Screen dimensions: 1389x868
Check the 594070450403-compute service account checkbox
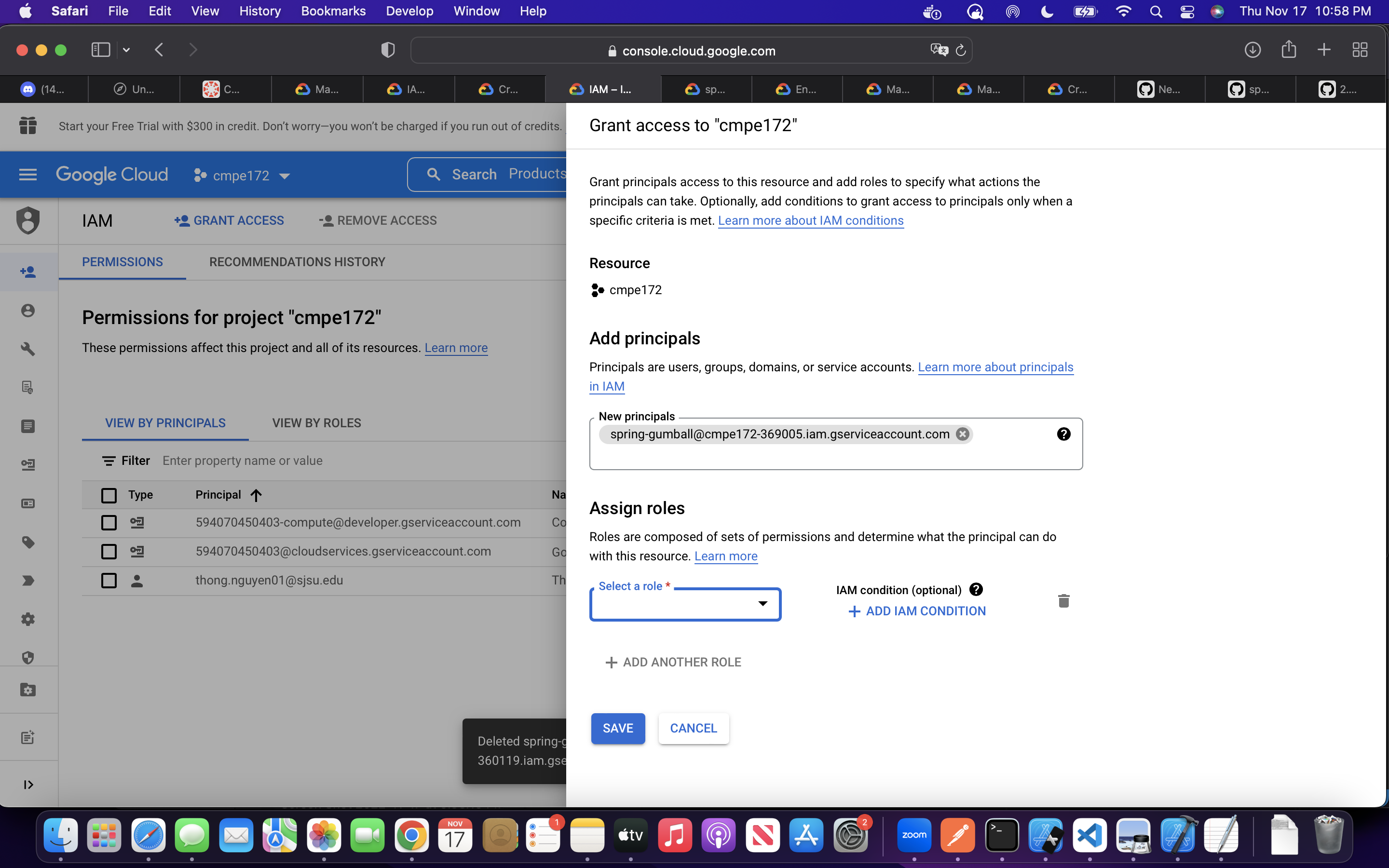pos(109,522)
